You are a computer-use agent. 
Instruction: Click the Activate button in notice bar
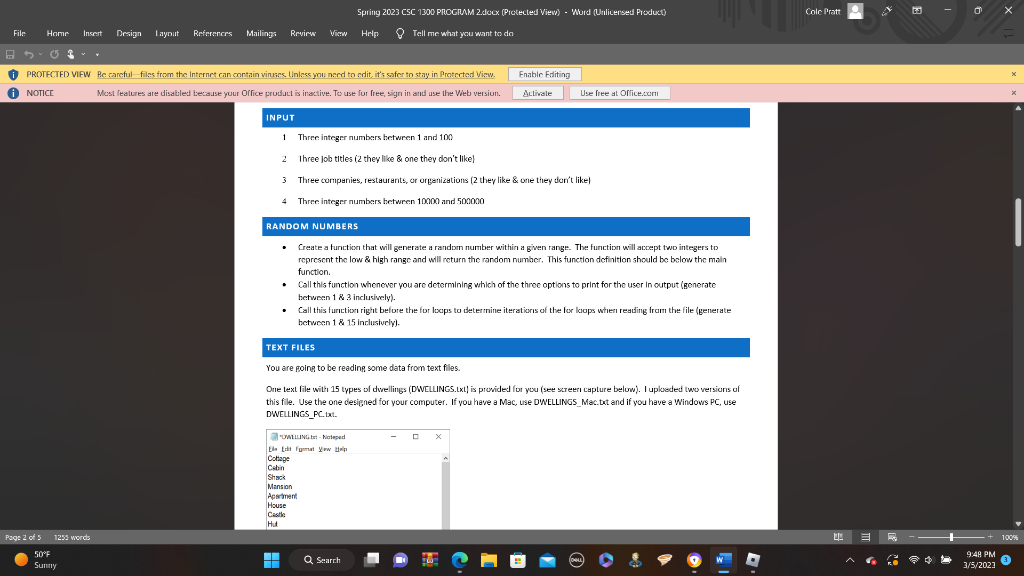[x=537, y=93]
